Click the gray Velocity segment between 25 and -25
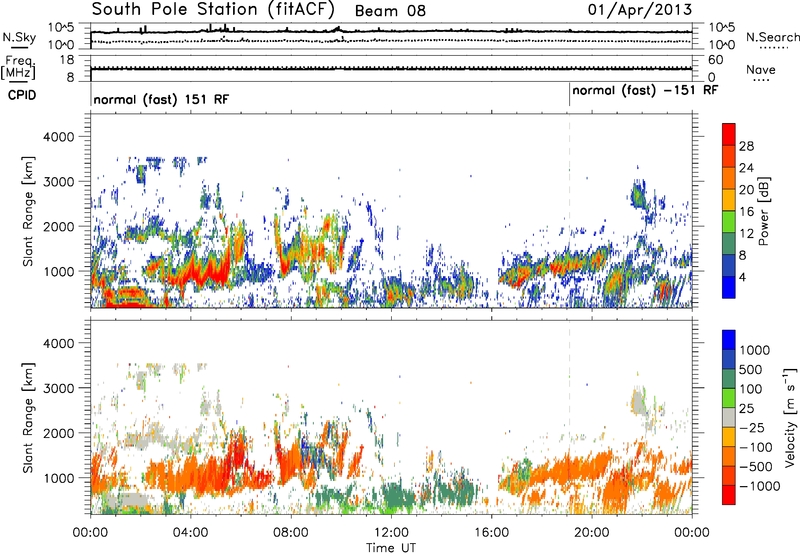Viewport: 800px width, 554px height. pos(729,417)
